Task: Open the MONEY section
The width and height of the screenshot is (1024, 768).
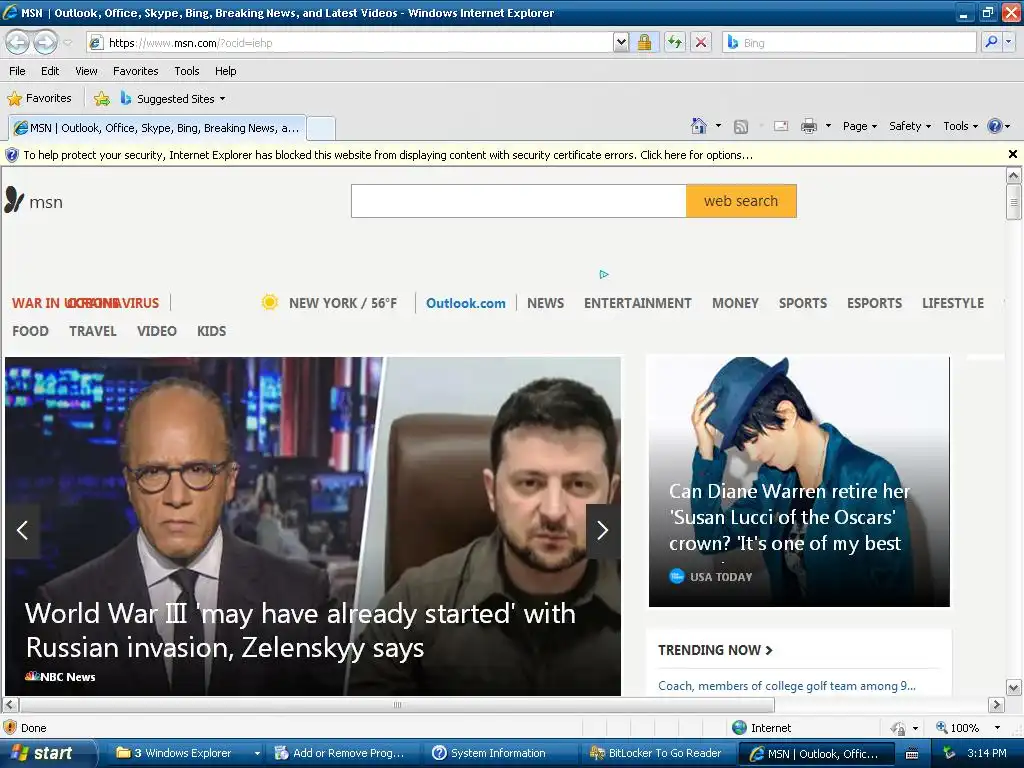Action: pos(735,303)
